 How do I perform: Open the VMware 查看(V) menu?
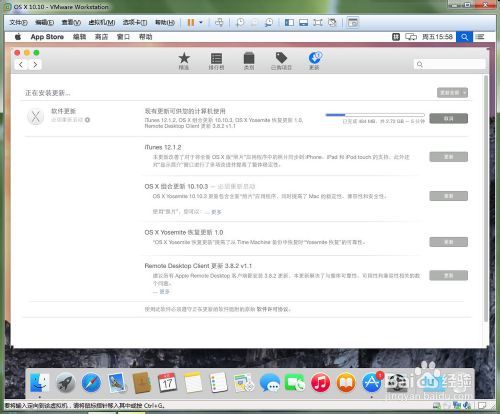click(x=71, y=22)
